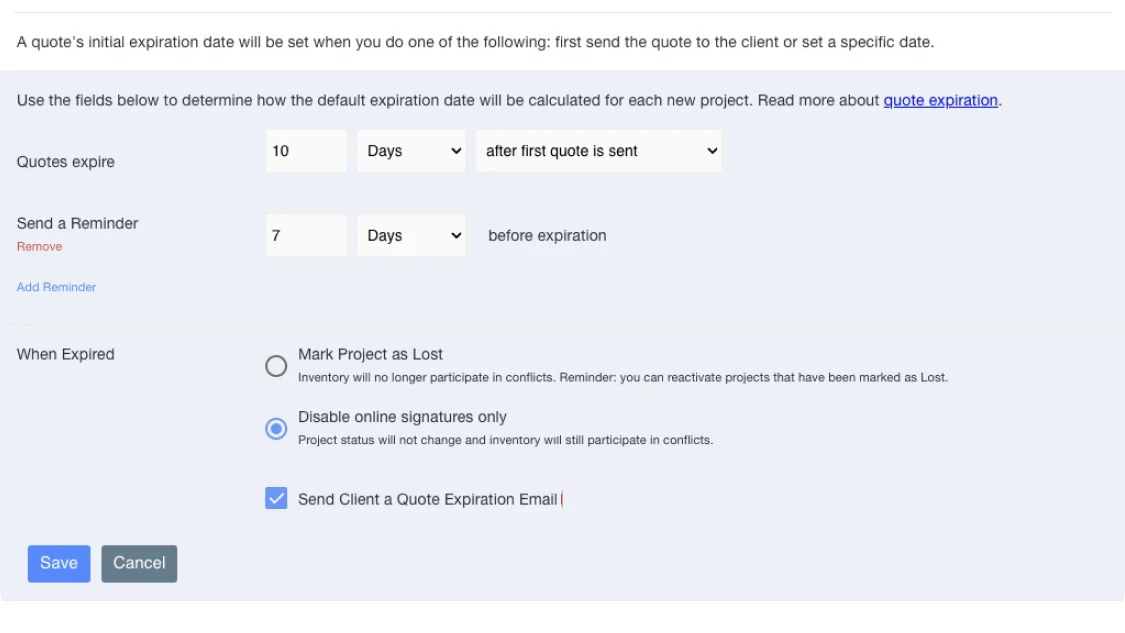Click the 'Send a Reminder' field label
Viewport: 1125px width, 633px height.
pyautogui.click(x=77, y=223)
